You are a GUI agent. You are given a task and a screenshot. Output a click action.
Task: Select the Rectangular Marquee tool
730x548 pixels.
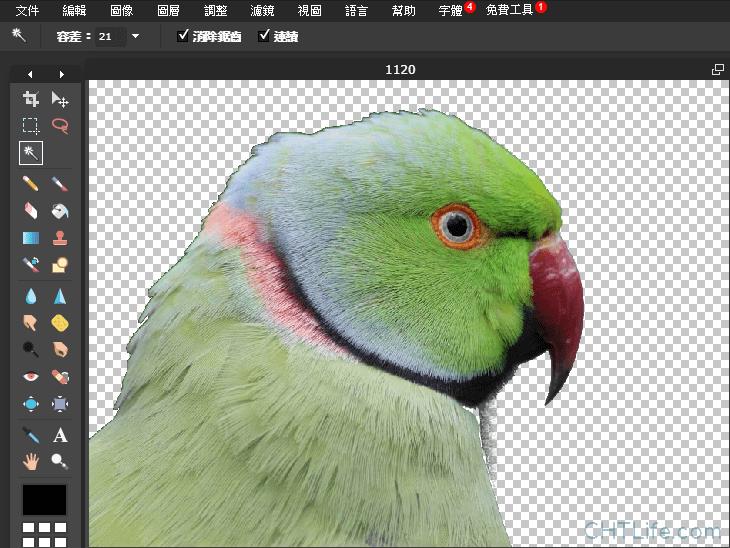31,126
